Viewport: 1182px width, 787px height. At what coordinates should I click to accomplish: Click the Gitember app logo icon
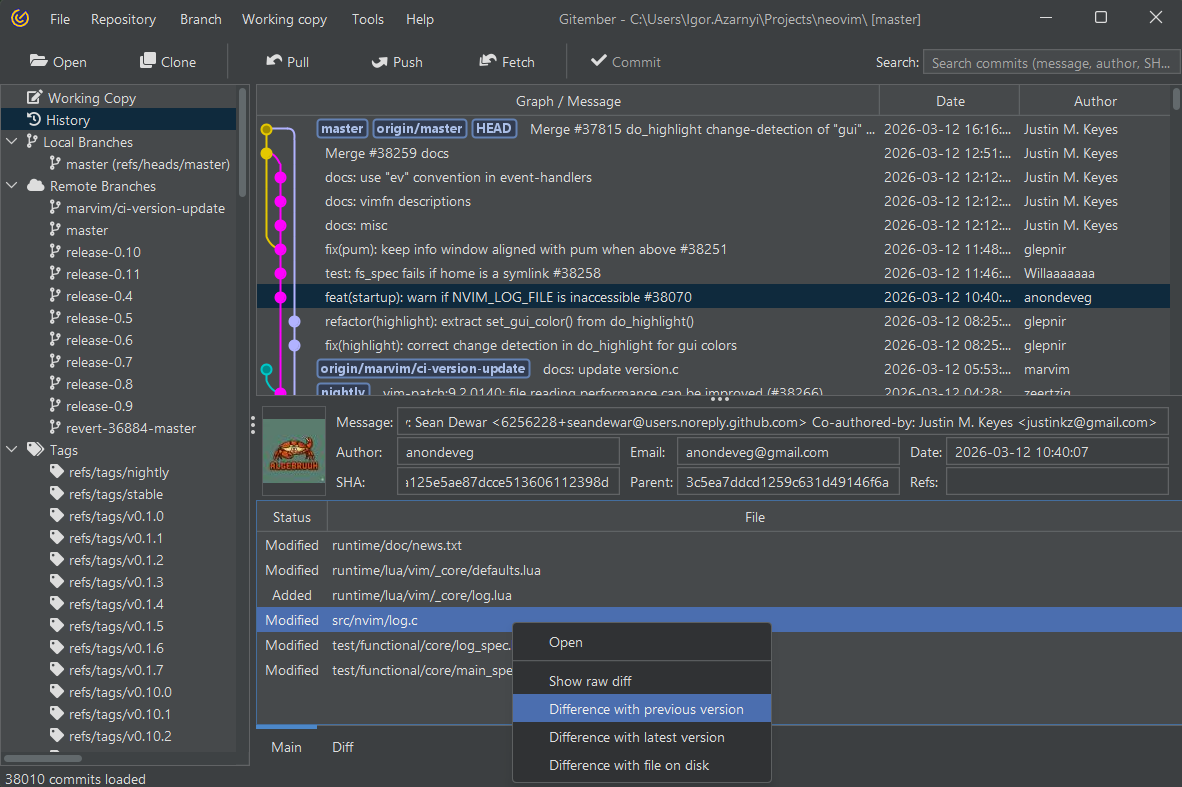20,19
